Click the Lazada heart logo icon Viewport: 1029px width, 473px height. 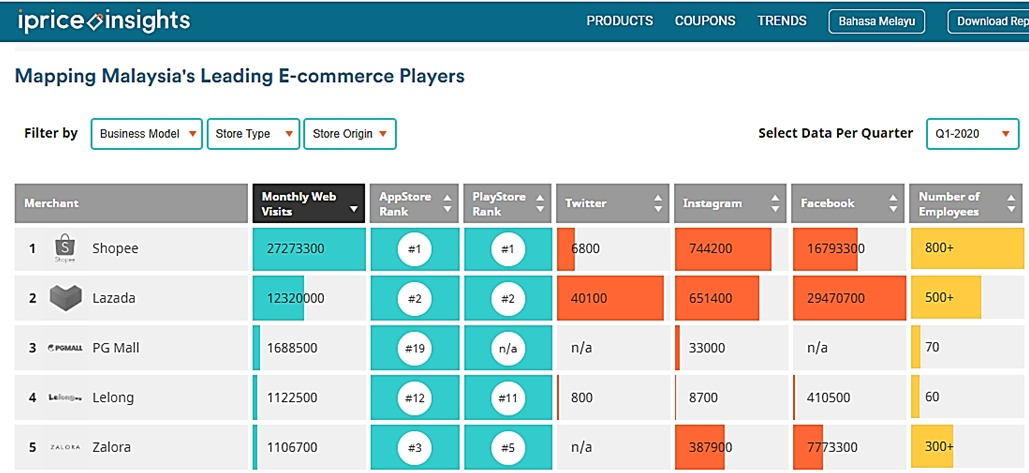pyautogui.click(x=65, y=298)
